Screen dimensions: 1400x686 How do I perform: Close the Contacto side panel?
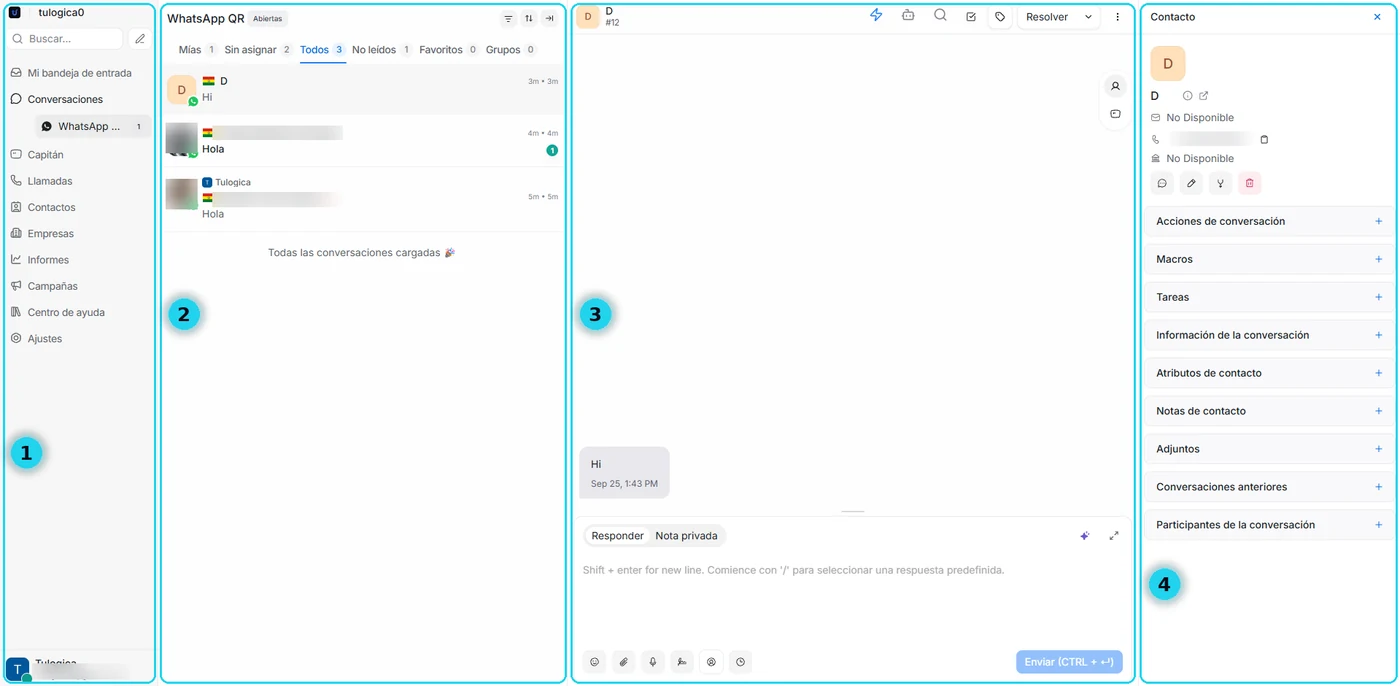1377,17
